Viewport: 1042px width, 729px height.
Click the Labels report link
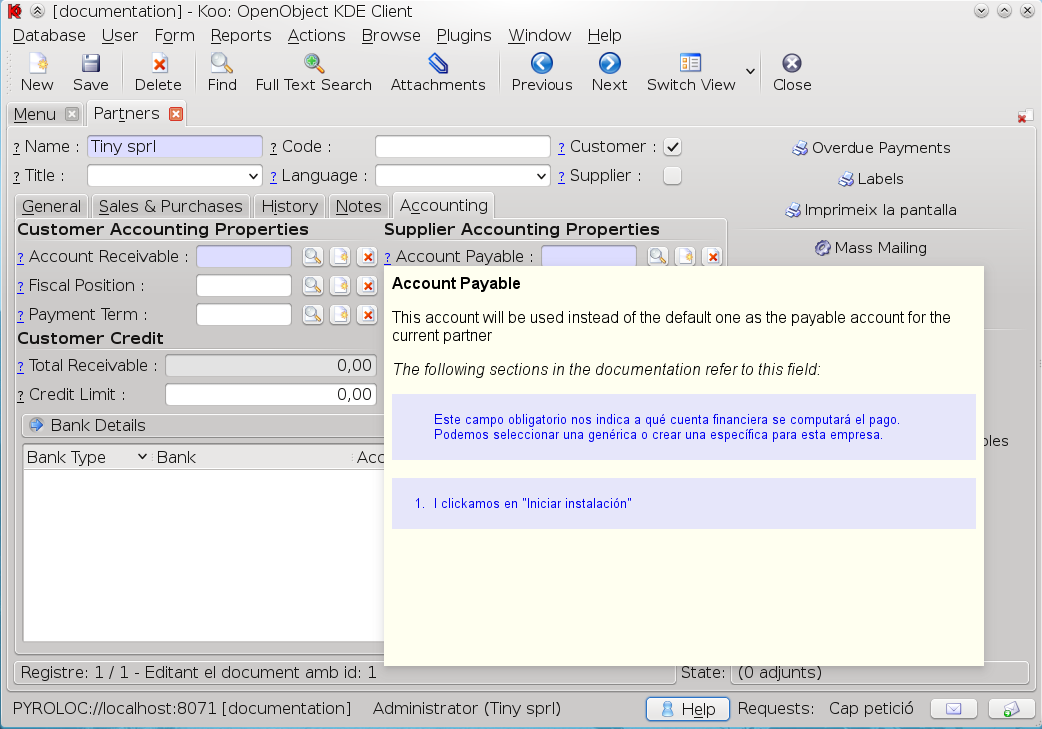871,179
